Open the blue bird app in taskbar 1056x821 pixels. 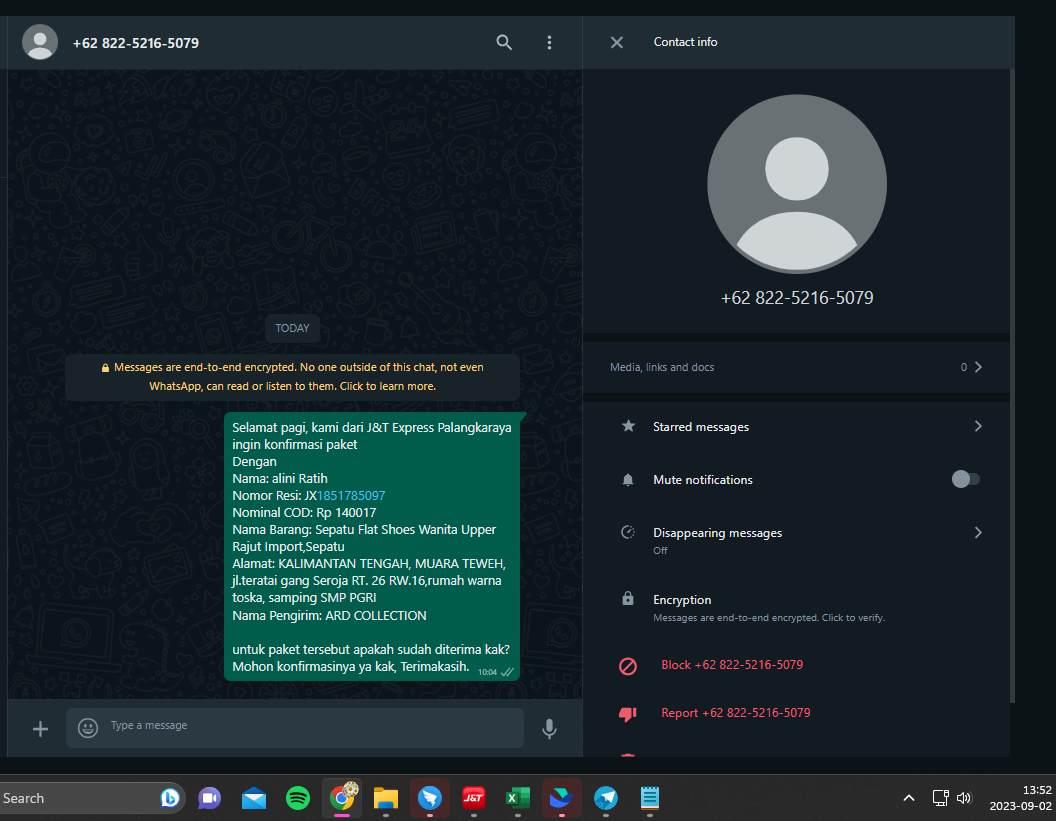(430, 798)
